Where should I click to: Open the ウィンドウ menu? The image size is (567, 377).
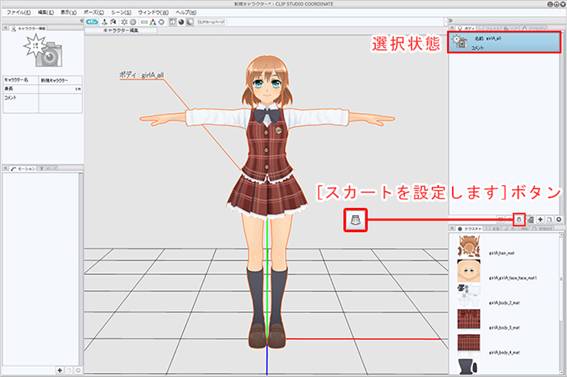pyautogui.click(x=153, y=12)
